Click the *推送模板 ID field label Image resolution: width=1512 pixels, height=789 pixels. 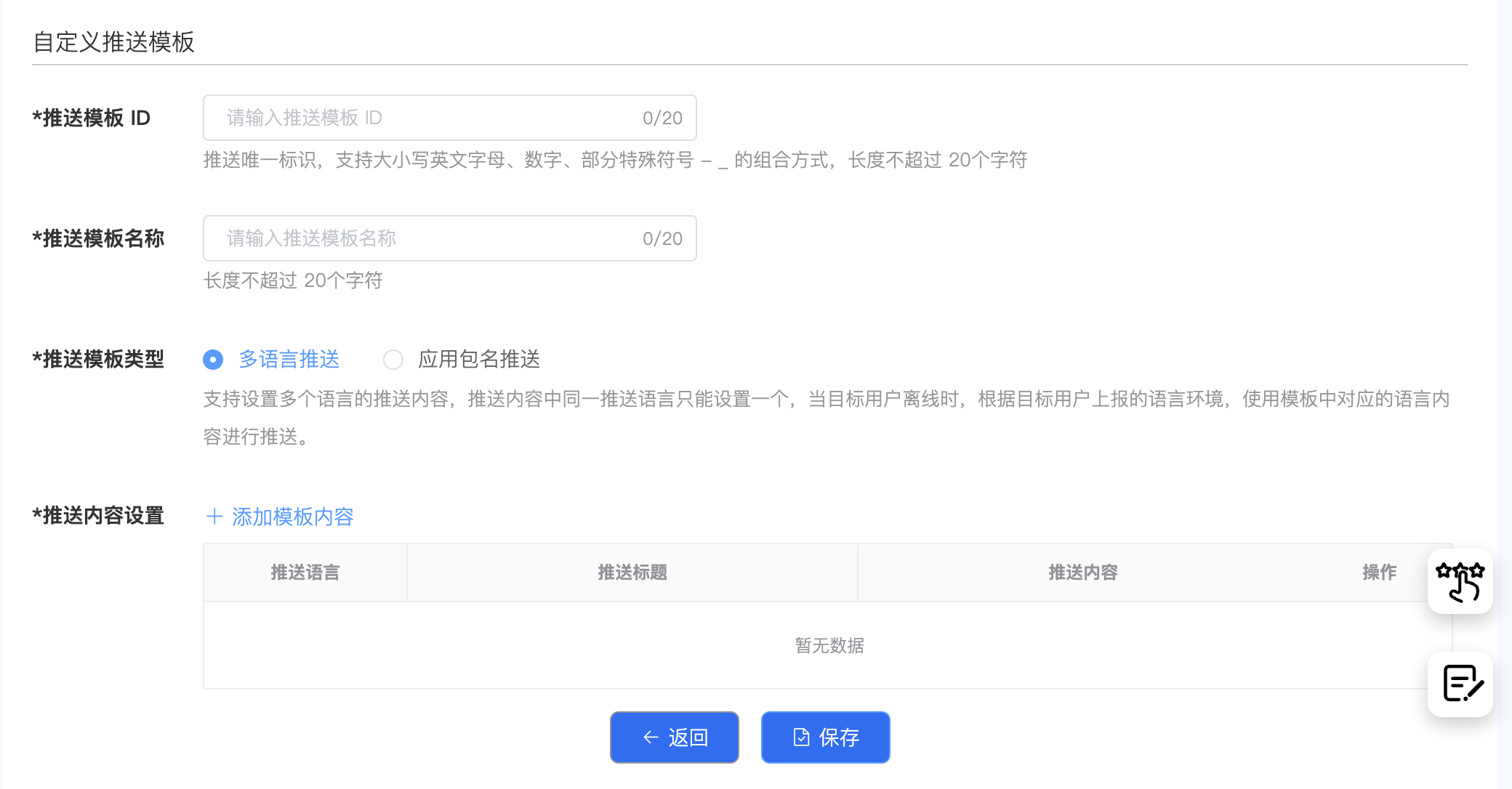(92, 118)
